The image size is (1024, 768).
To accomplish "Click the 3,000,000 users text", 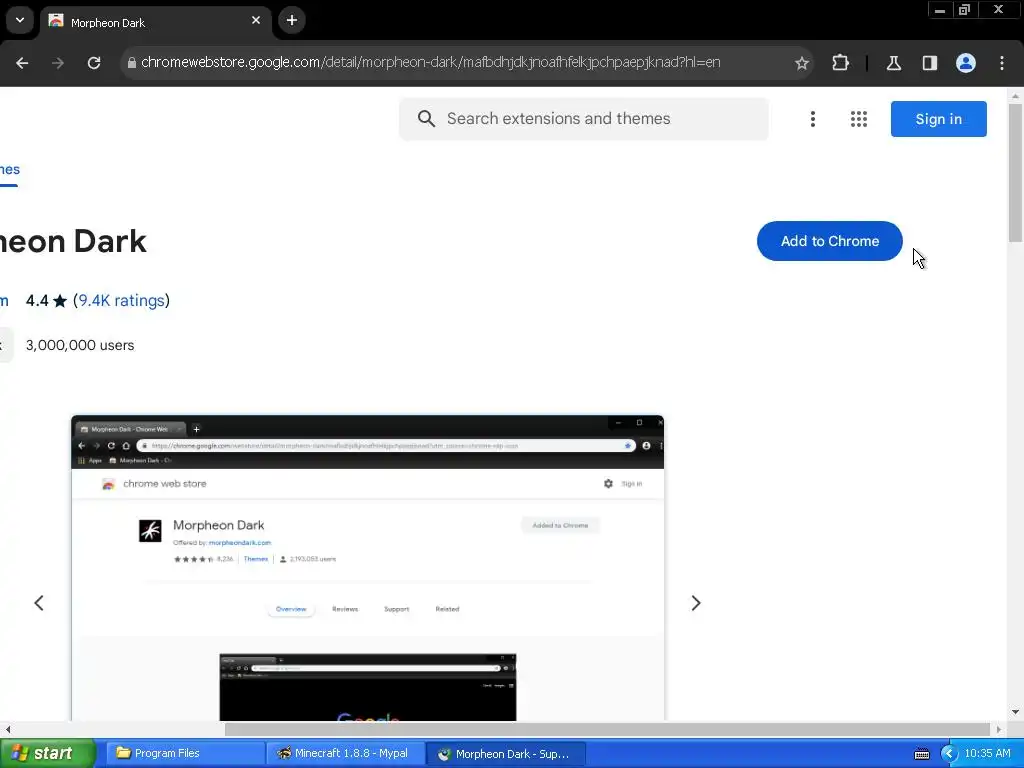I will tap(80, 345).
